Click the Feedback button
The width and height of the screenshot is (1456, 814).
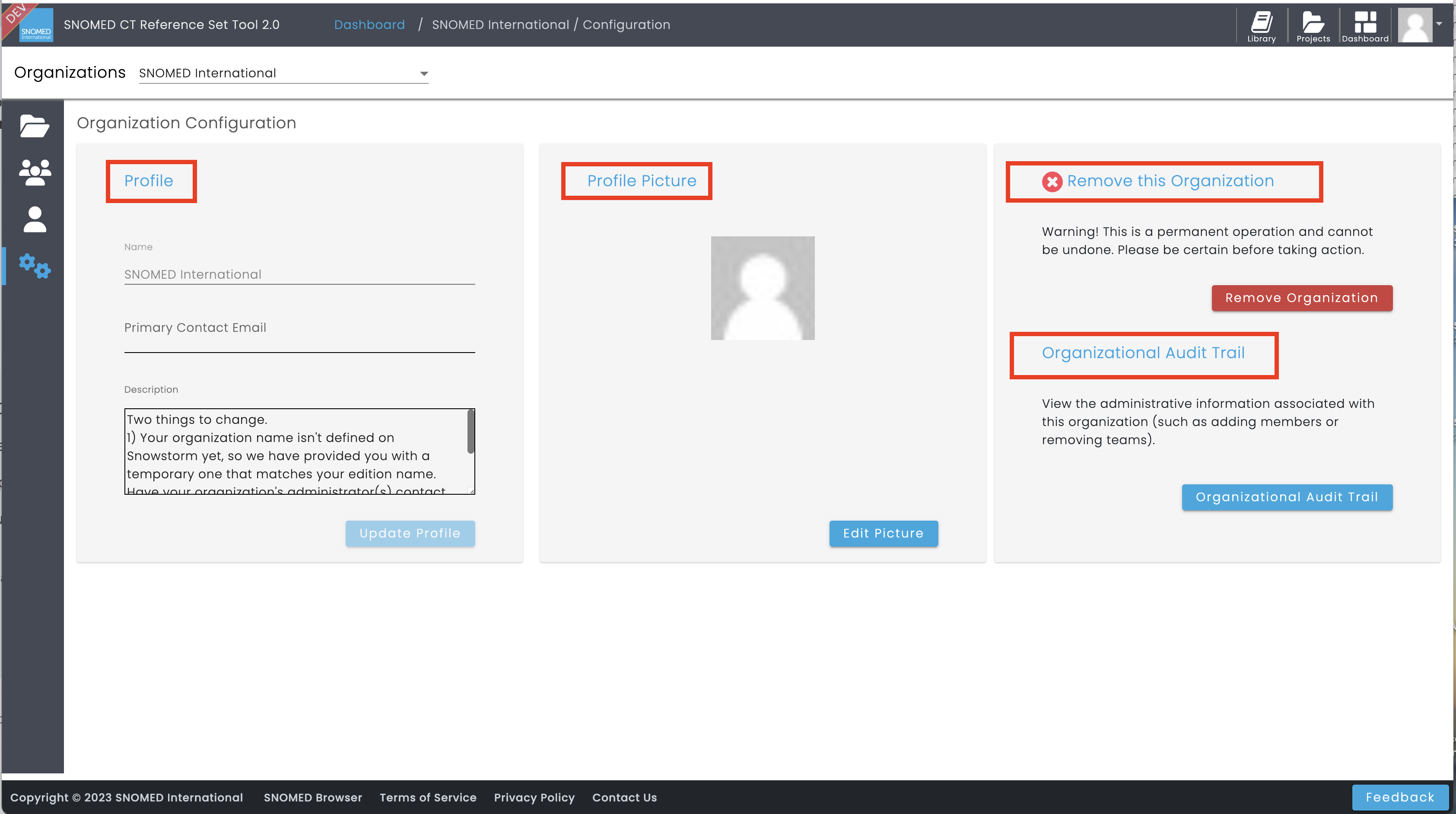click(1399, 797)
